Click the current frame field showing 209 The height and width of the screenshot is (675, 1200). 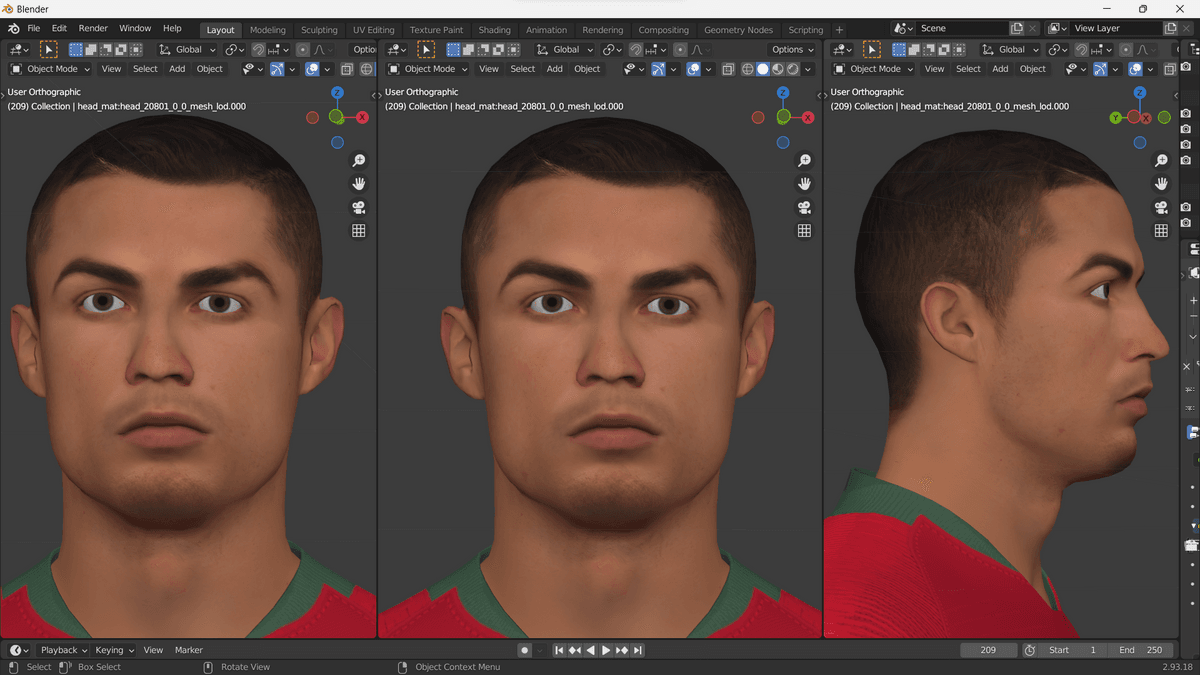[988, 650]
